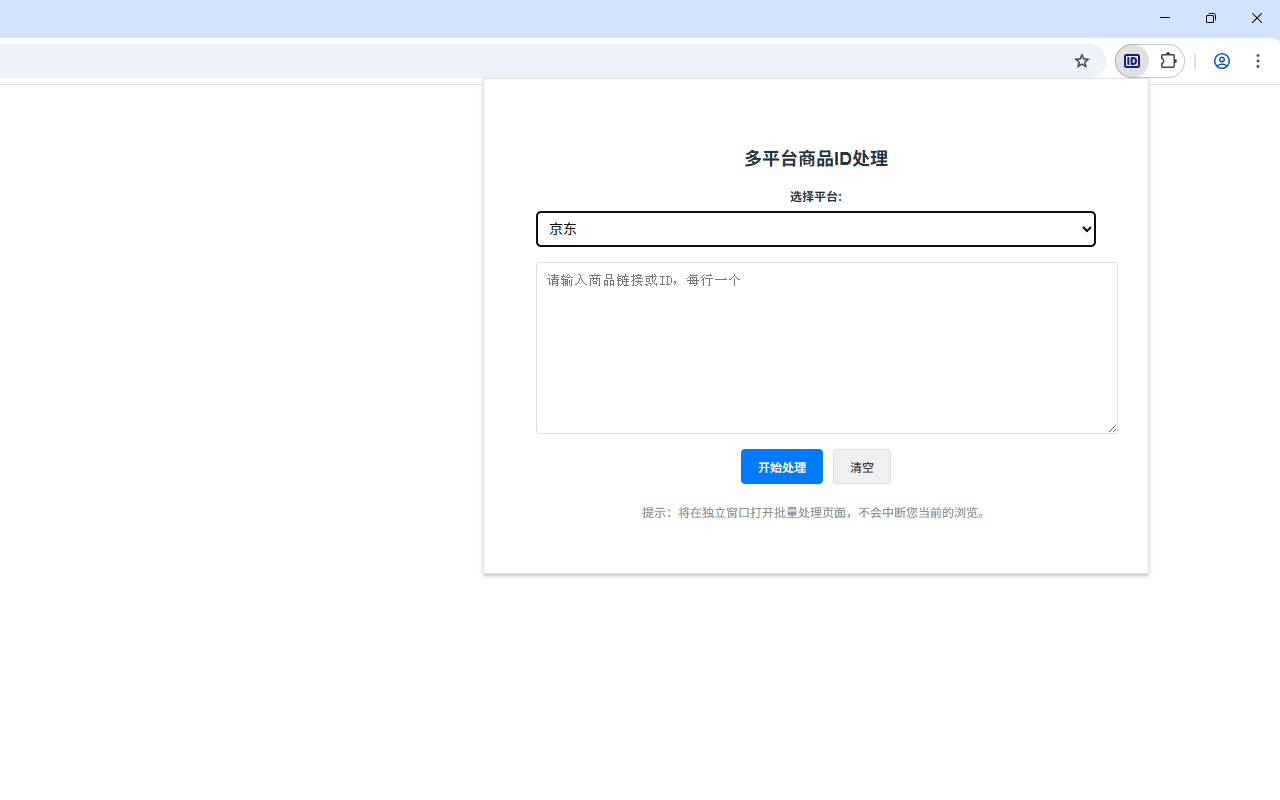Open the Chrome profile avatar icon

1221,61
